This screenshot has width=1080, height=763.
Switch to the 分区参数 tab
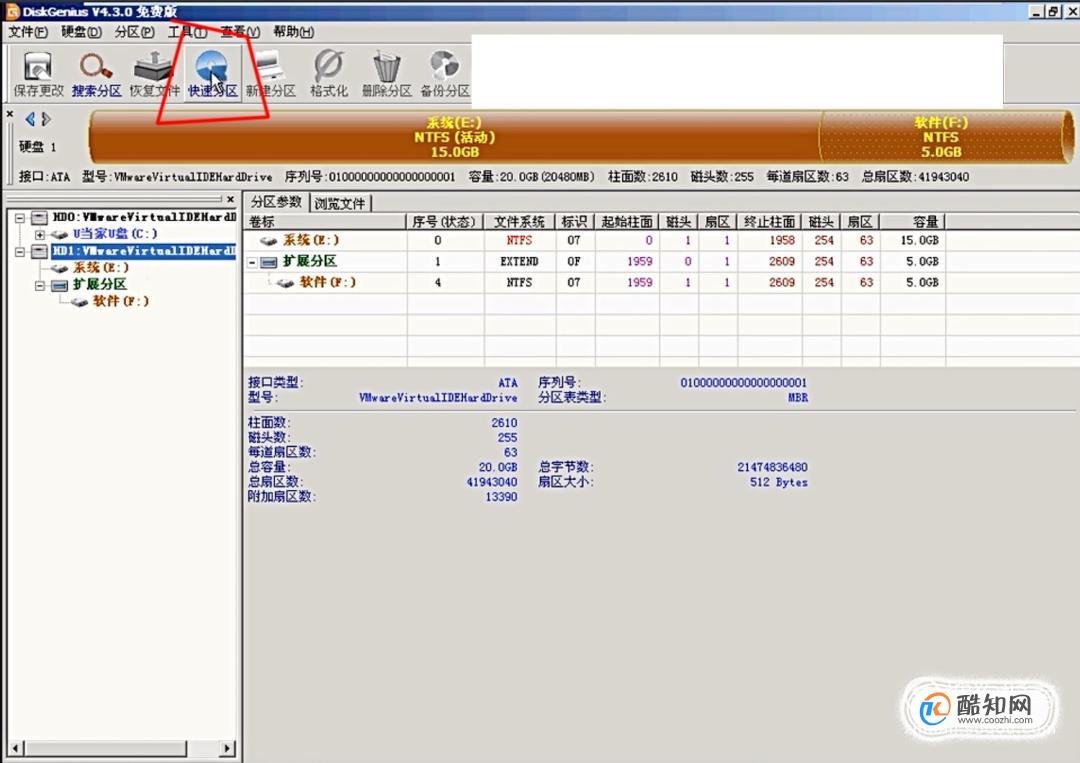[x=276, y=202]
